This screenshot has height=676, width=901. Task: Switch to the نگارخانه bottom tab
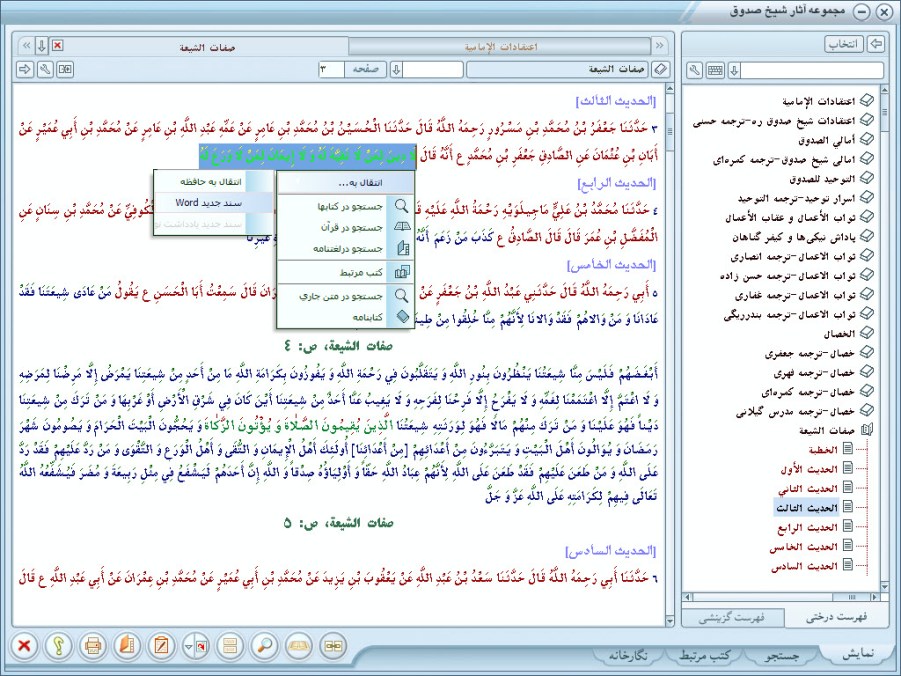pyautogui.click(x=628, y=655)
